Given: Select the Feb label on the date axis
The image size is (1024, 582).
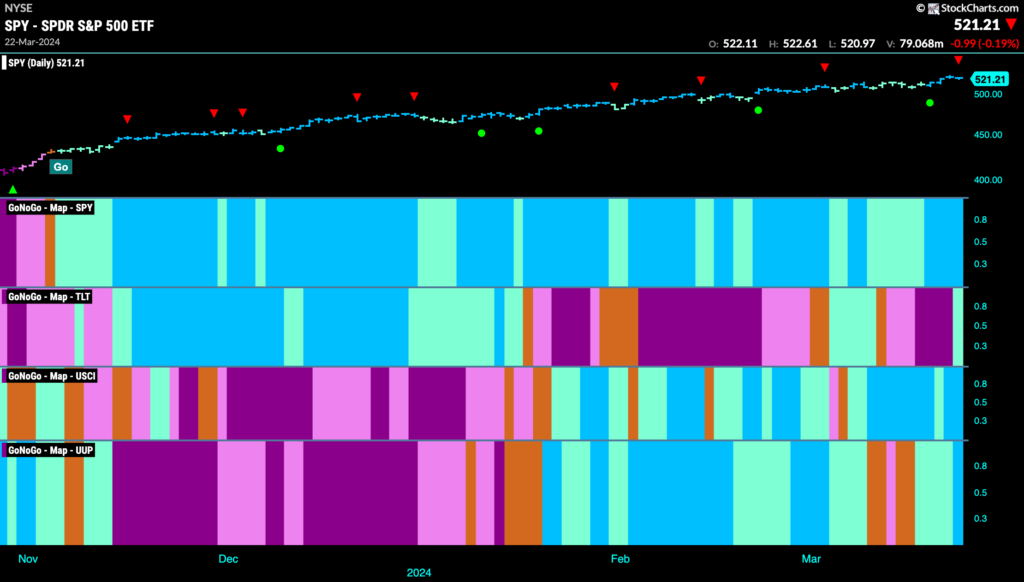Looking at the screenshot, I should click(x=620, y=559).
